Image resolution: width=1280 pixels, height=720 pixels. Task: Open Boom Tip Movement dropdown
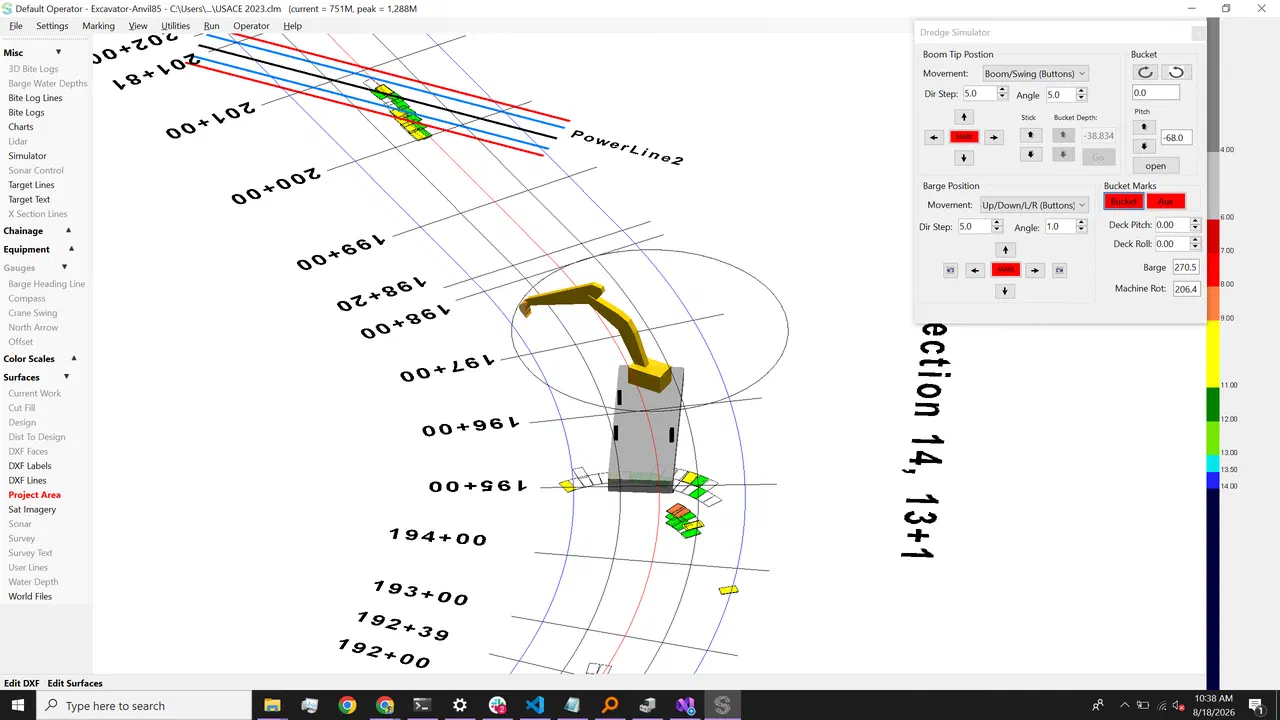[1035, 73]
